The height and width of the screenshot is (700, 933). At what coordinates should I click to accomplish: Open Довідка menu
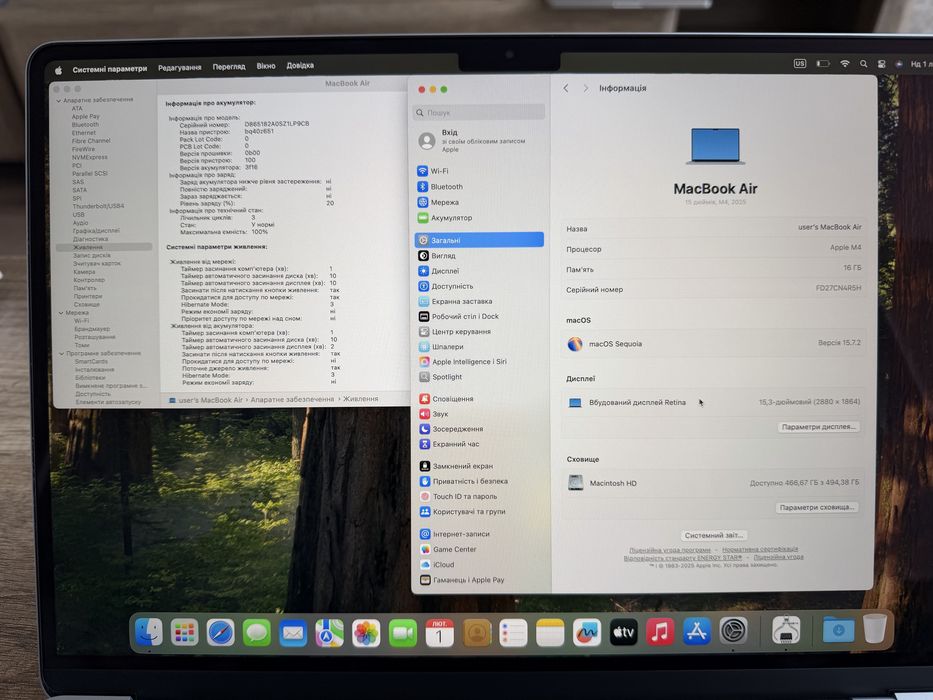tap(300, 65)
